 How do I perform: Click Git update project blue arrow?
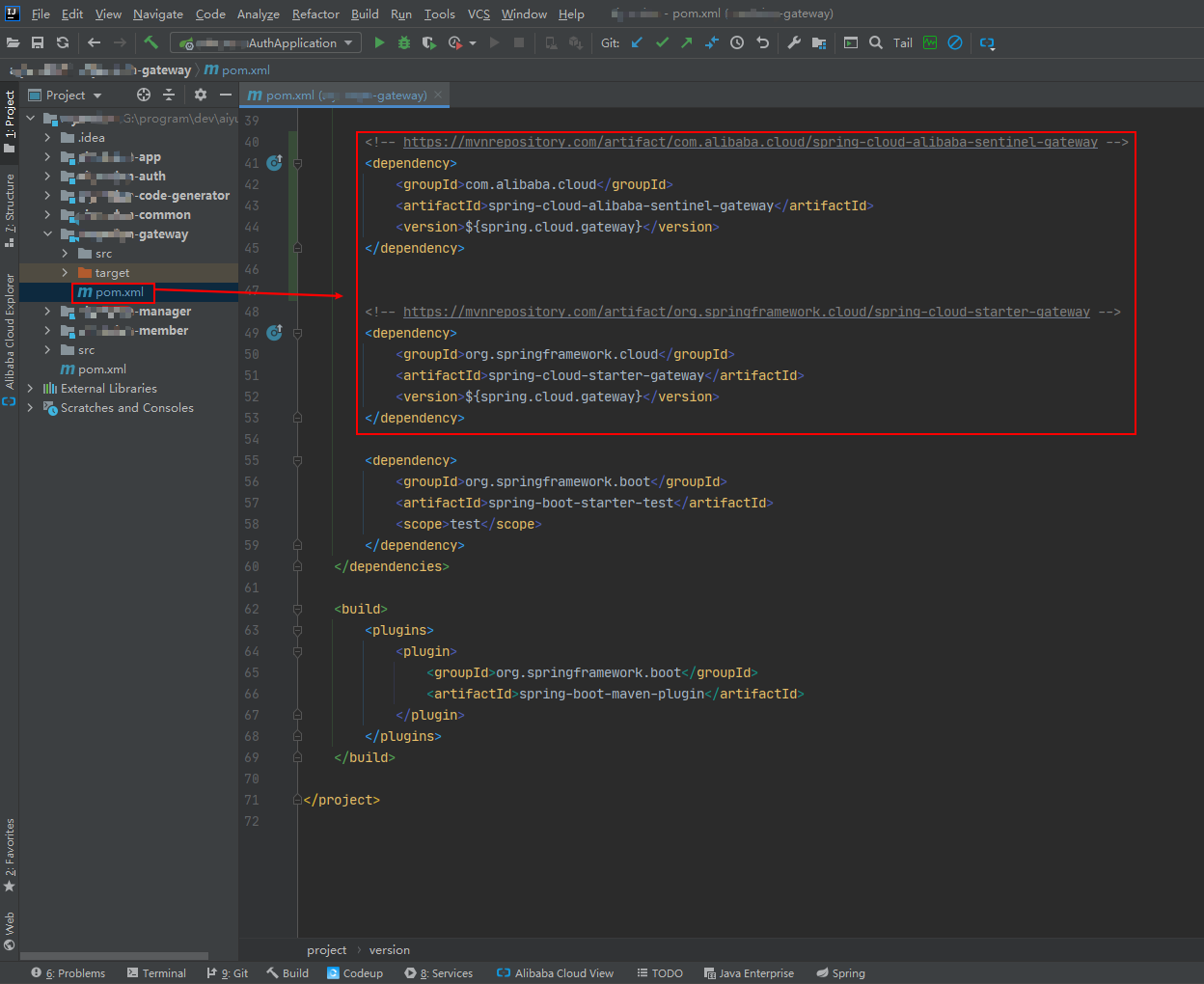pyautogui.click(x=637, y=42)
